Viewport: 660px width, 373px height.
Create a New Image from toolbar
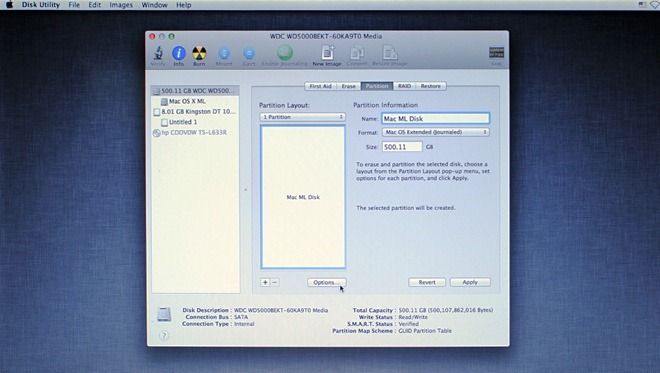click(x=327, y=53)
